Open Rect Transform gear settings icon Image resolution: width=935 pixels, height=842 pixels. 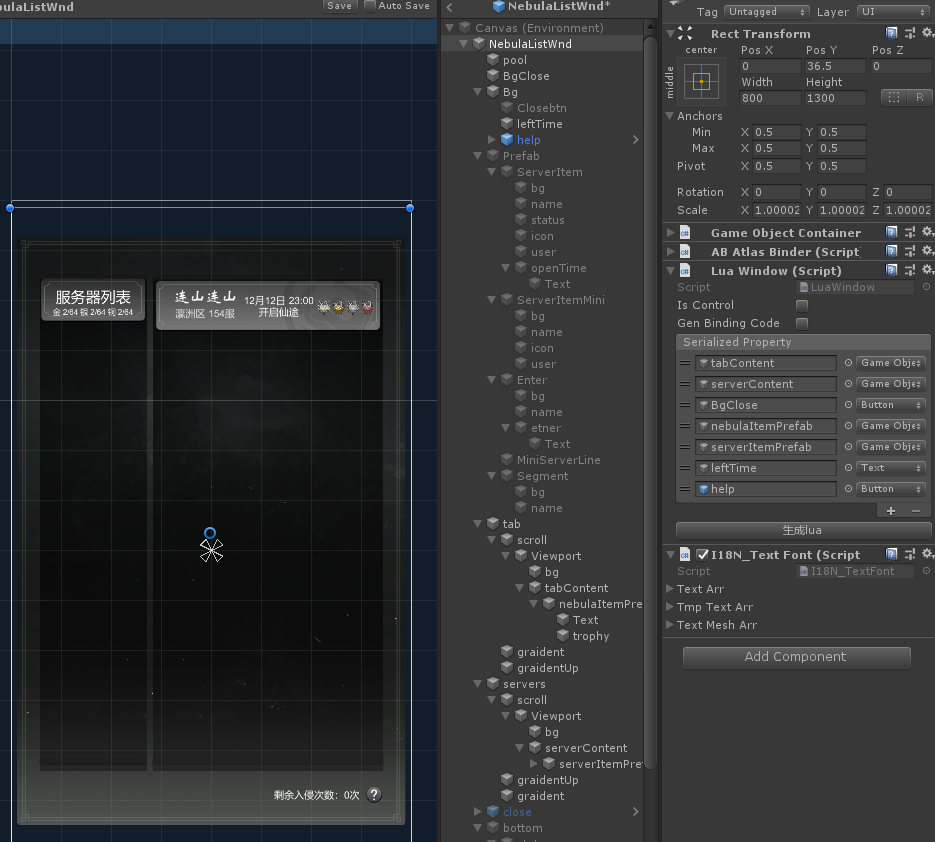[928, 33]
